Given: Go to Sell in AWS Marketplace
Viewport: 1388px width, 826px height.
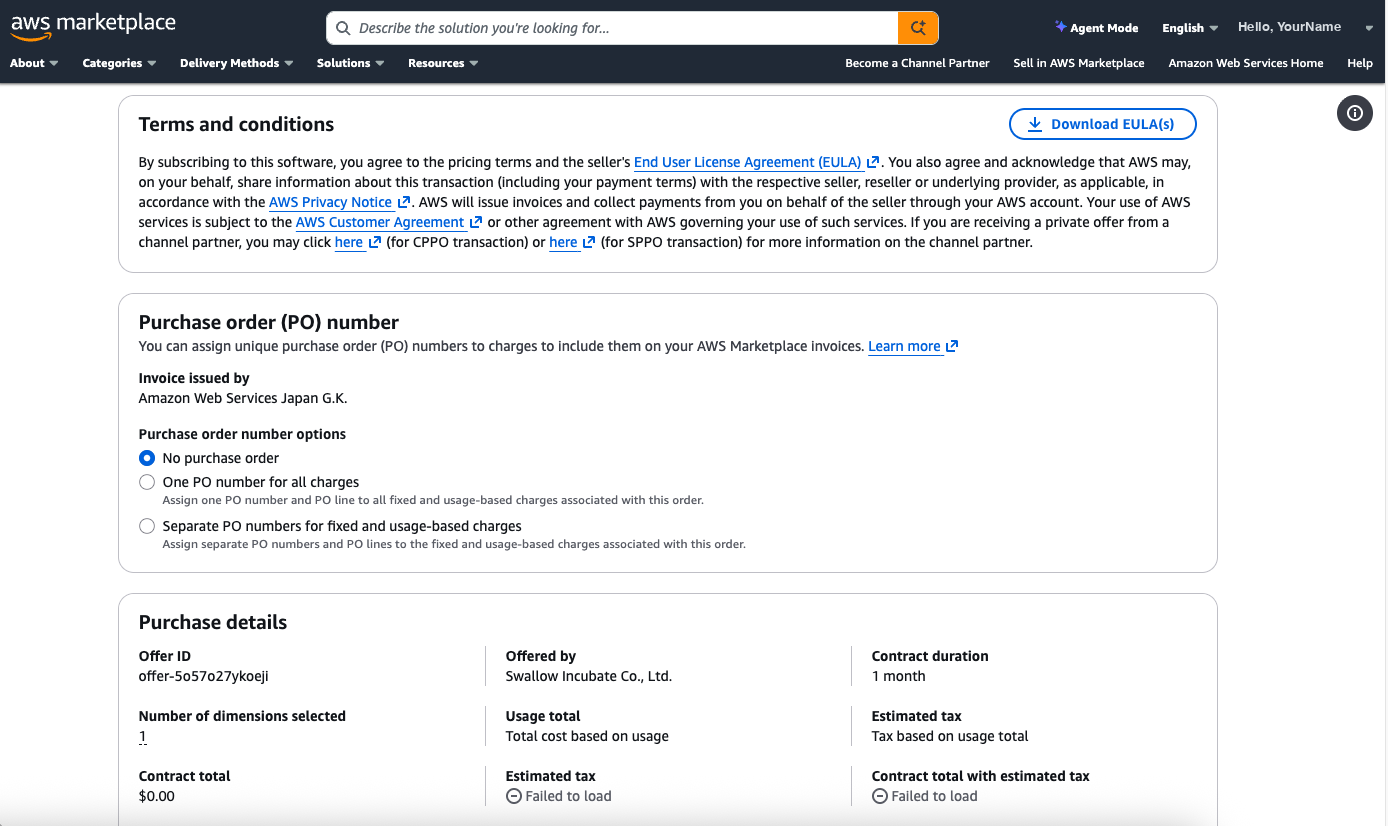Looking at the screenshot, I should pyautogui.click(x=1078, y=63).
